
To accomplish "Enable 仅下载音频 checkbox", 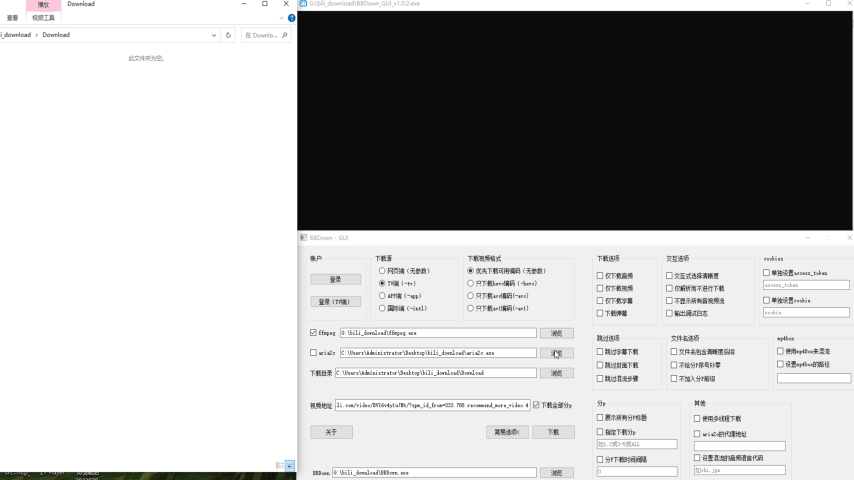I will pos(600,276).
